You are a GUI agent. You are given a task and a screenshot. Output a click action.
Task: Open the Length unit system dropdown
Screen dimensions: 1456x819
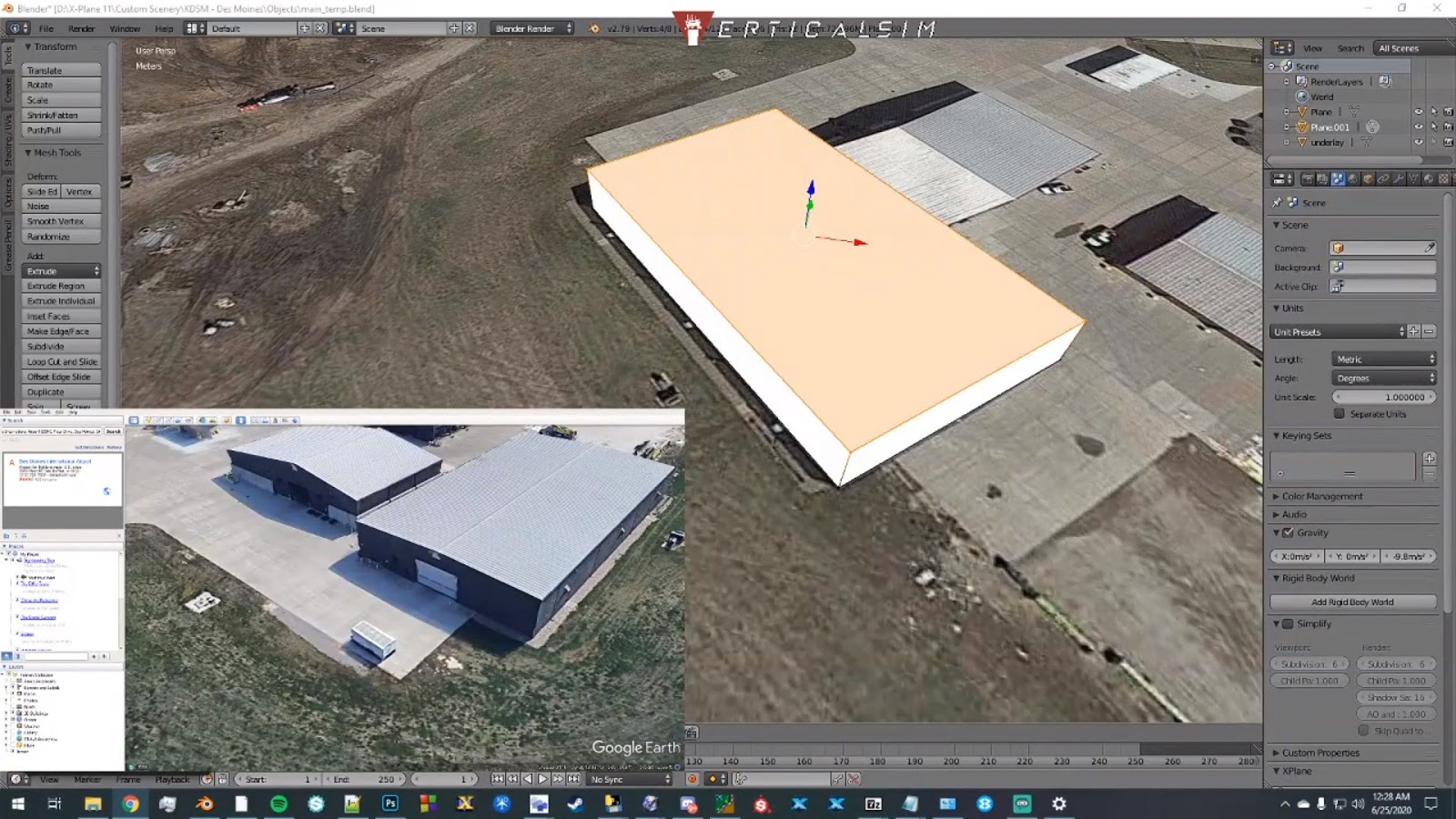click(x=1384, y=359)
